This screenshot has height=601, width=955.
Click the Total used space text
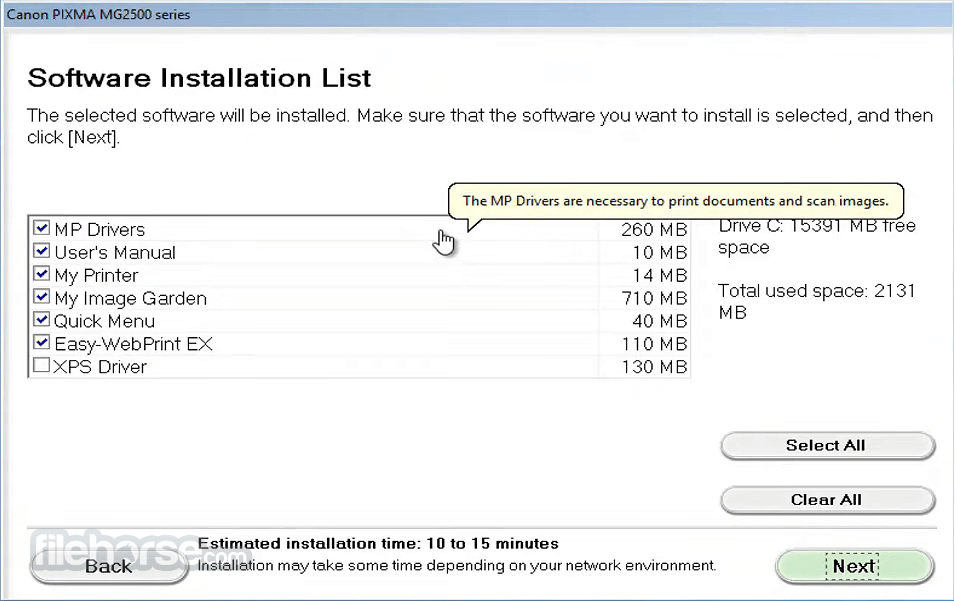(x=817, y=301)
